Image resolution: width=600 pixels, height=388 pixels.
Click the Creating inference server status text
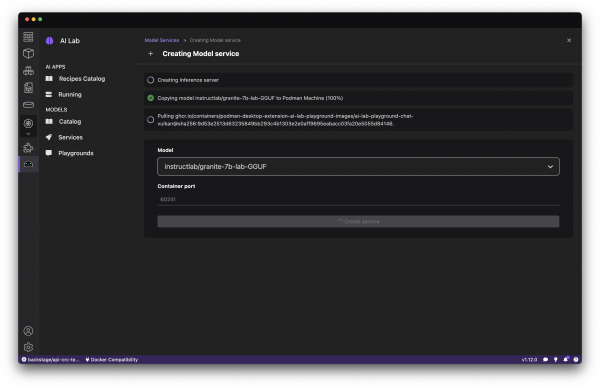188,80
